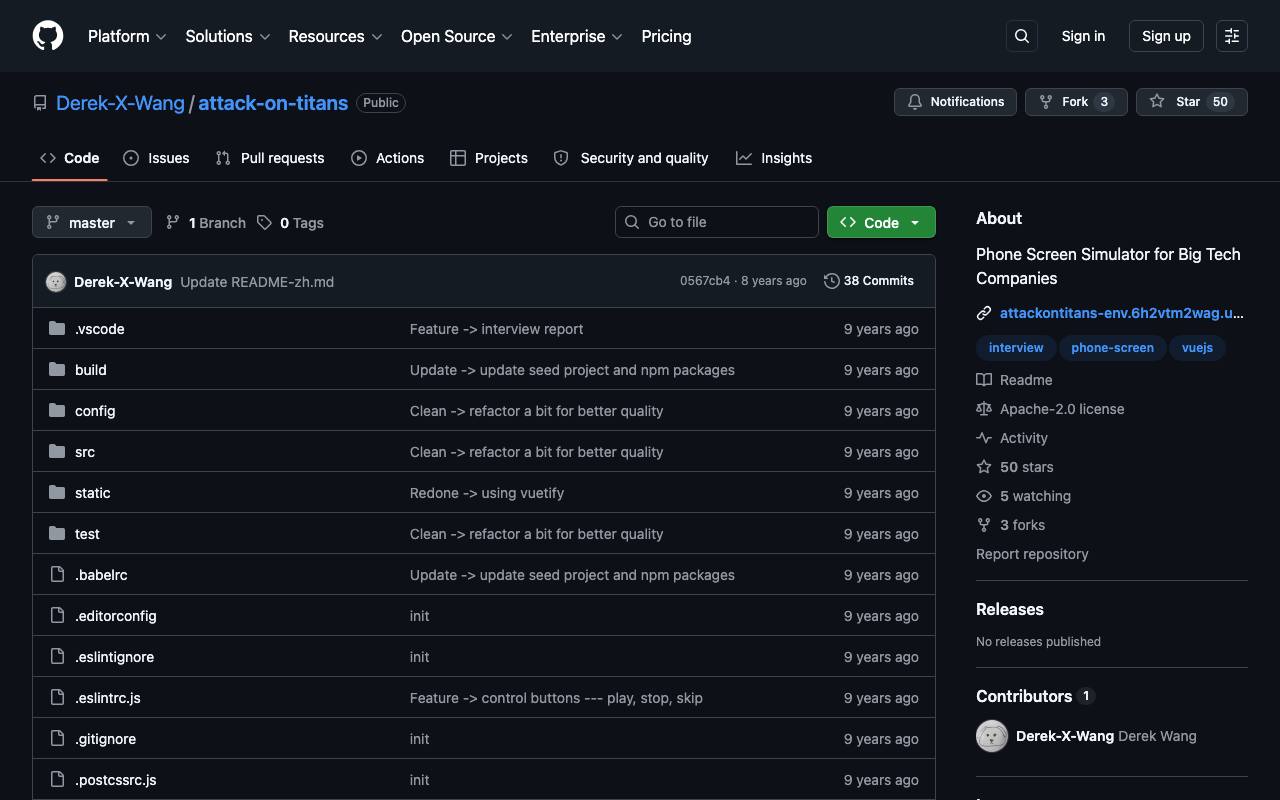
Task: Expand the Solutions menu
Action: (x=228, y=36)
